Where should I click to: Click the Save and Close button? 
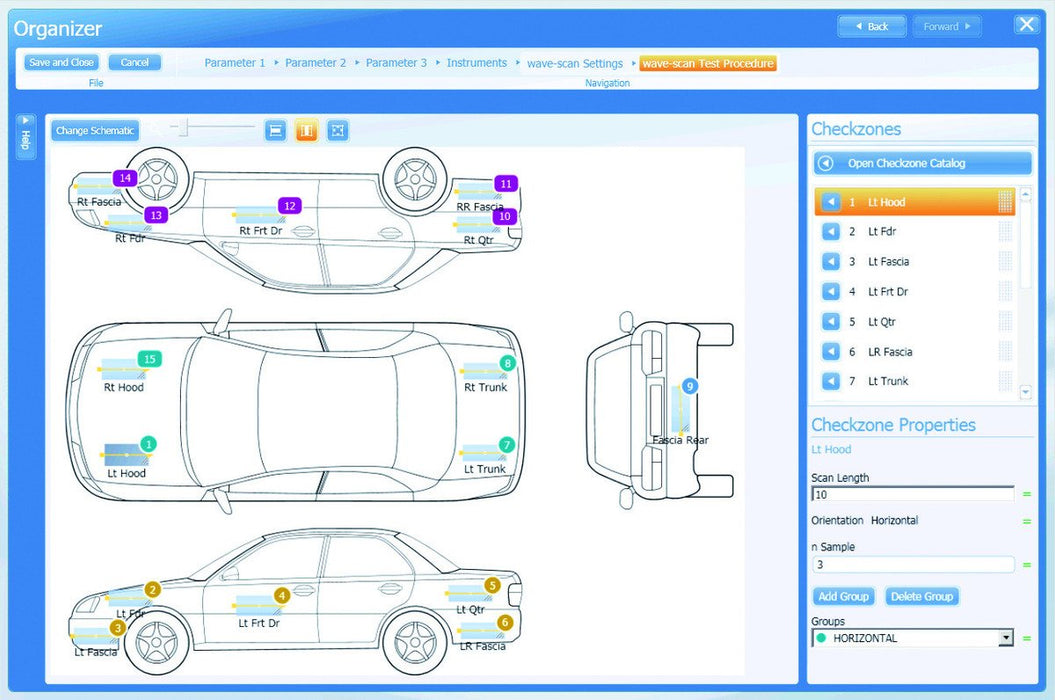[x=62, y=62]
